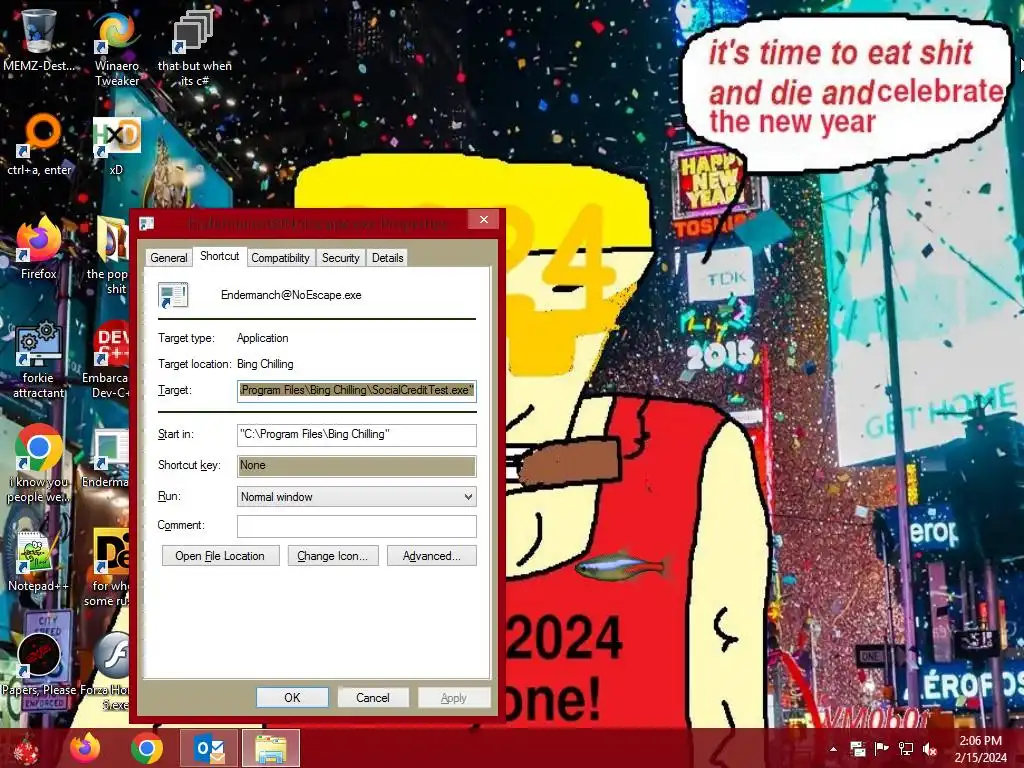Cancel the properties dialog
1024x768 pixels.
[373, 697]
